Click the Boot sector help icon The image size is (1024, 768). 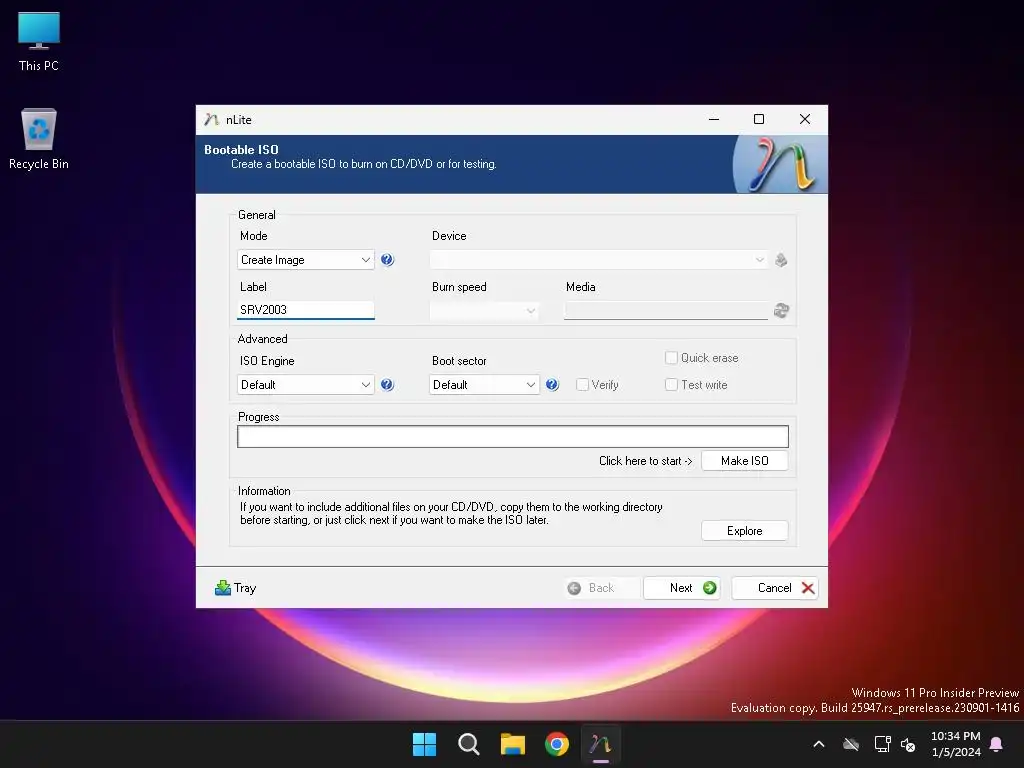(x=552, y=385)
